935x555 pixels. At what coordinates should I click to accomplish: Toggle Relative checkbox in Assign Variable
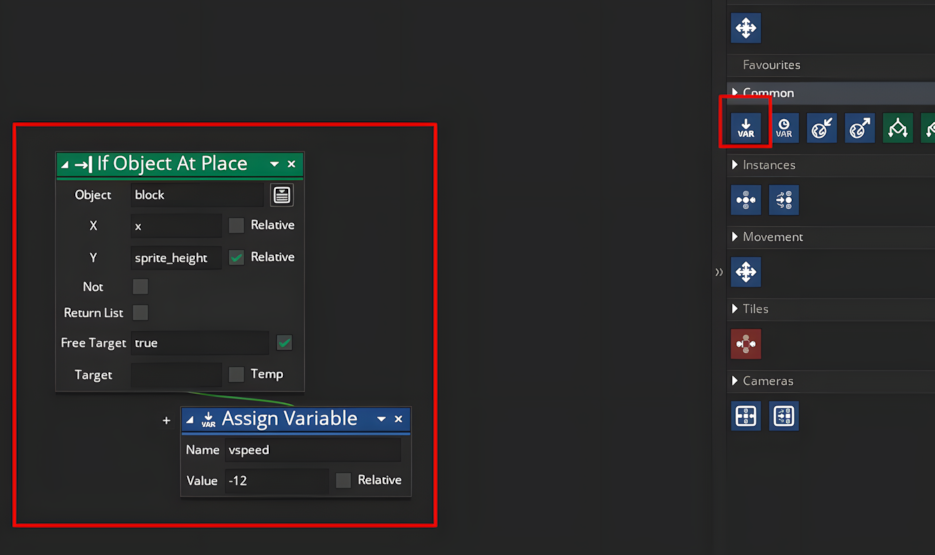pyautogui.click(x=343, y=480)
